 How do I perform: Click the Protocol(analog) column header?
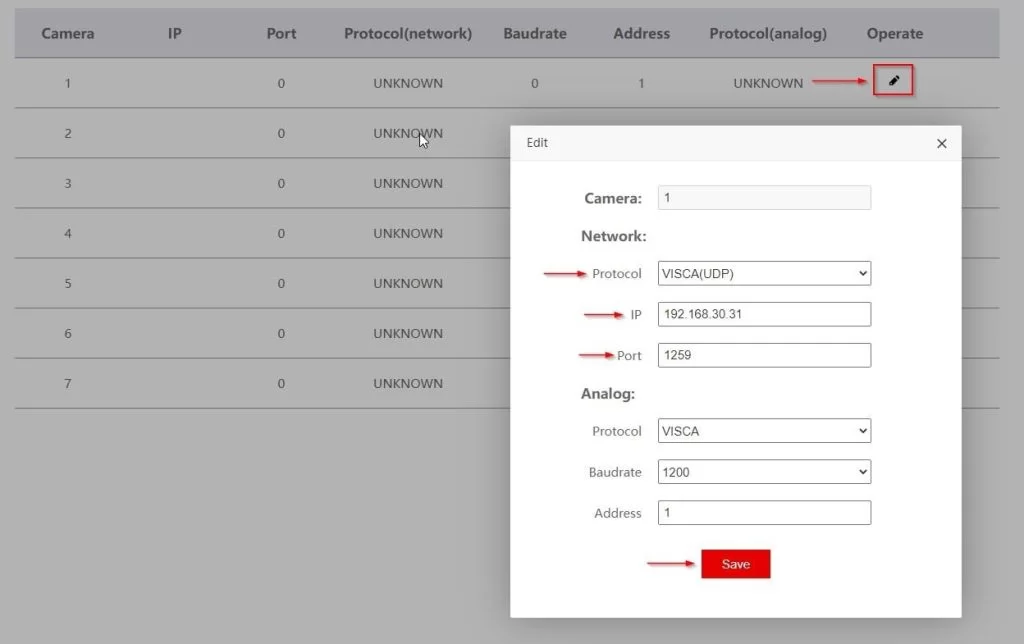(768, 33)
